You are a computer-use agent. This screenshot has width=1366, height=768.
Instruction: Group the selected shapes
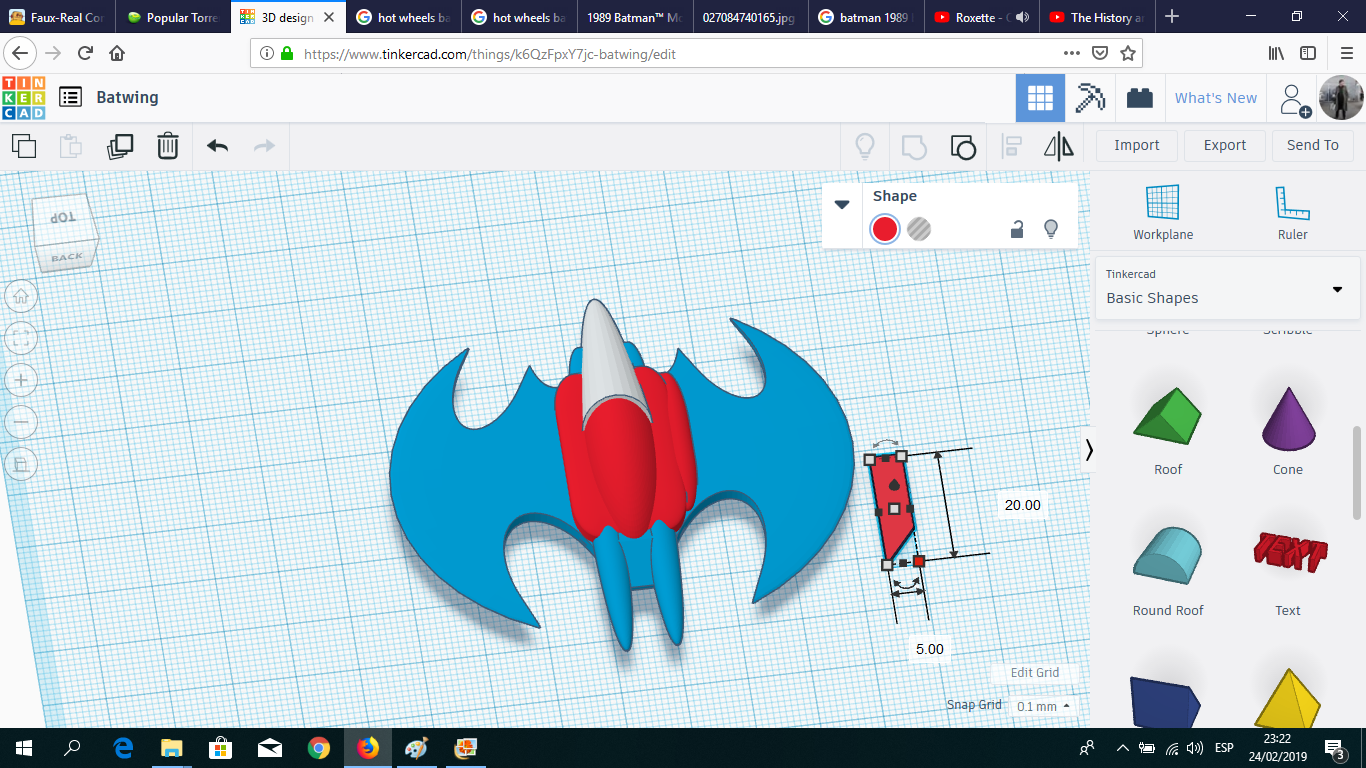click(914, 147)
